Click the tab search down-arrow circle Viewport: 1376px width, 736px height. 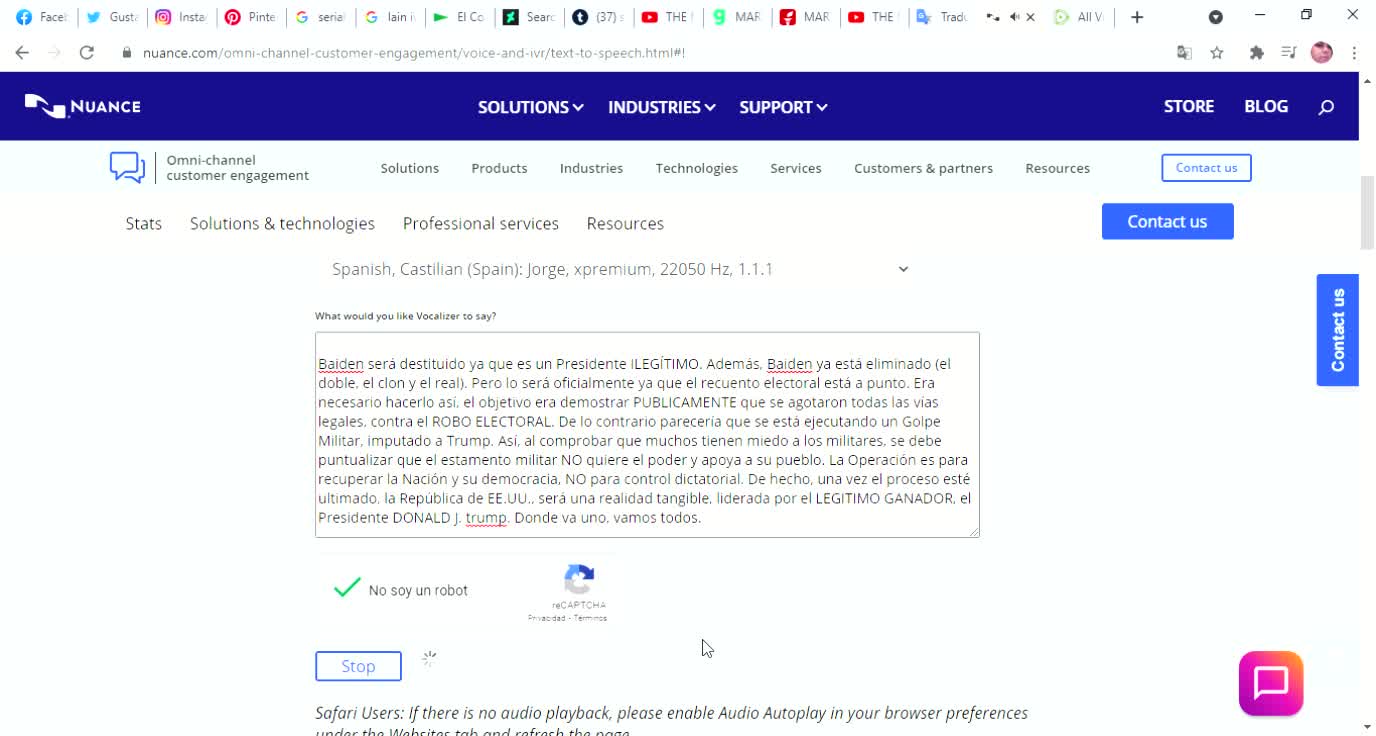[1216, 17]
